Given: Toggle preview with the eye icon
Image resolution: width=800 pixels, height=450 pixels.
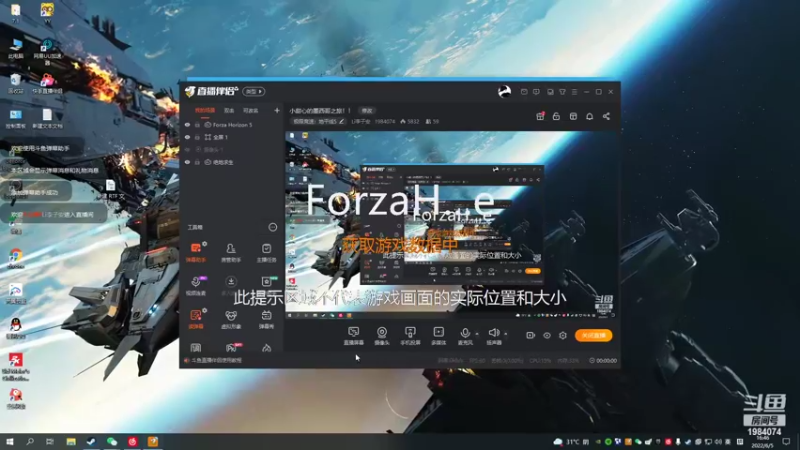Looking at the screenshot, I should (547, 336).
